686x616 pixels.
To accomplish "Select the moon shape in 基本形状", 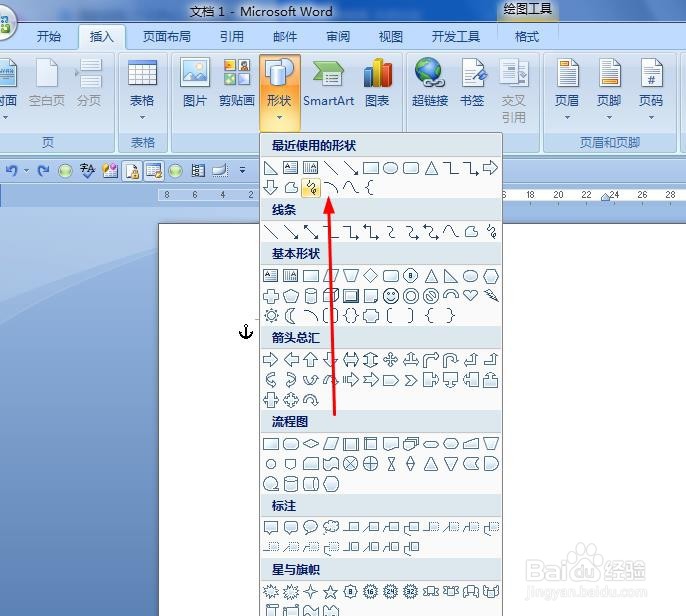I will pos(290,315).
